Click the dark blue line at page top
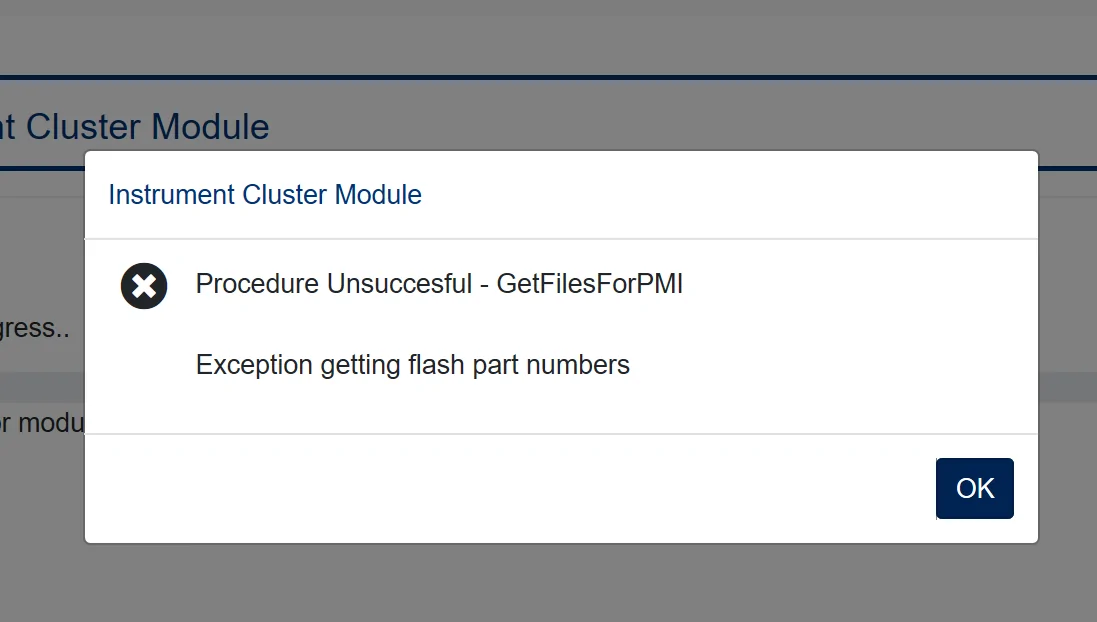This screenshot has width=1097, height=622. [548, 77]
